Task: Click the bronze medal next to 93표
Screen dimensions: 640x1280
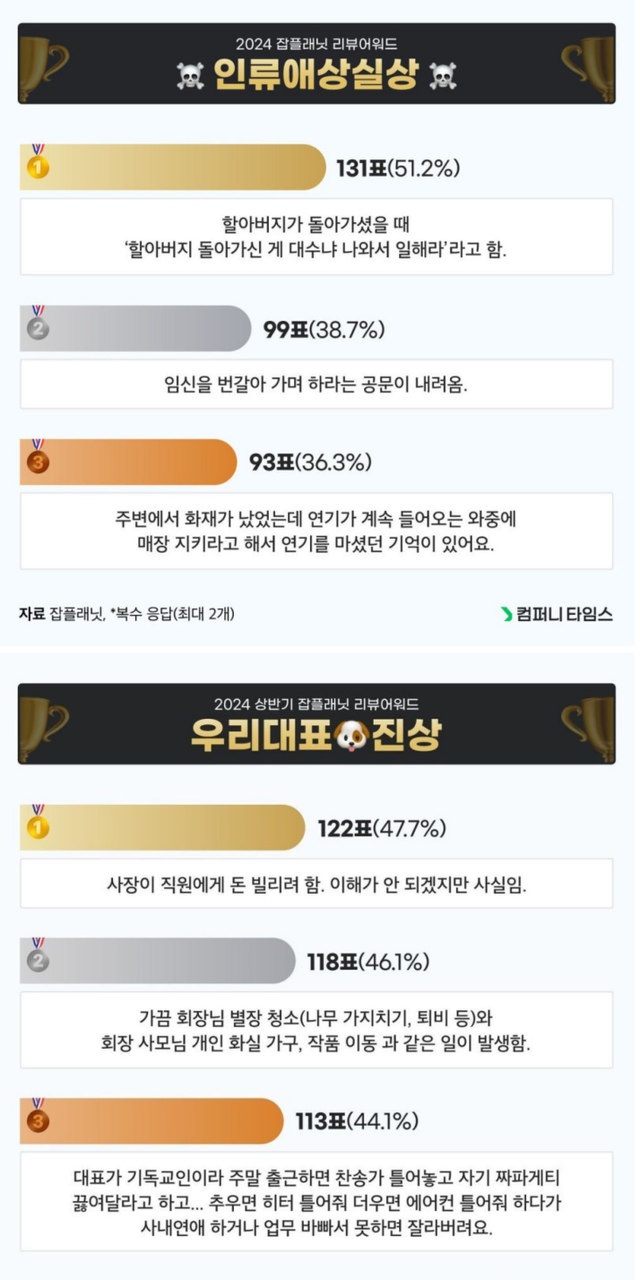Action: [x=37, y=459]
